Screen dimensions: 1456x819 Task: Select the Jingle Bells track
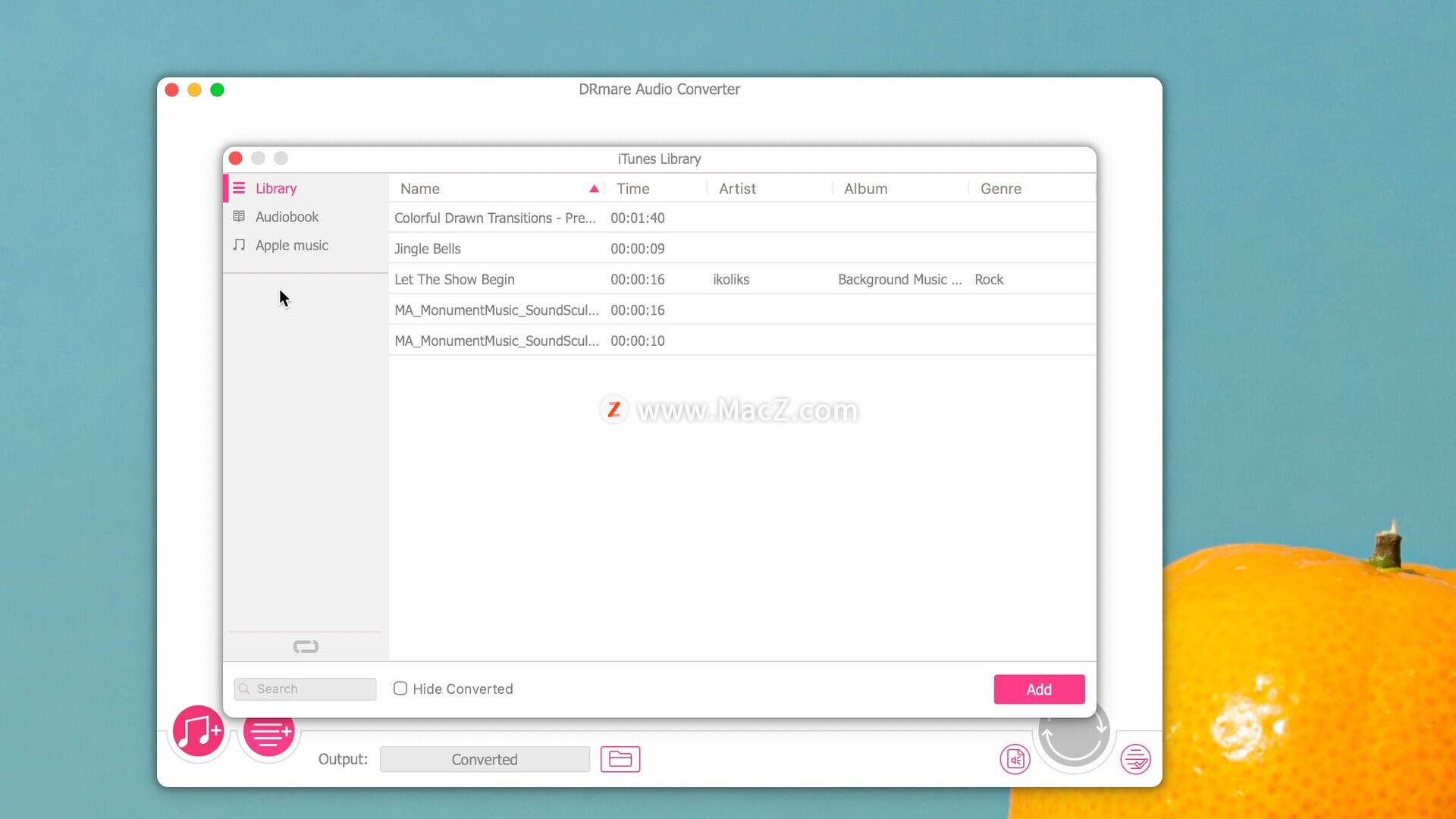pyautogui.click(x=742, y=249)
